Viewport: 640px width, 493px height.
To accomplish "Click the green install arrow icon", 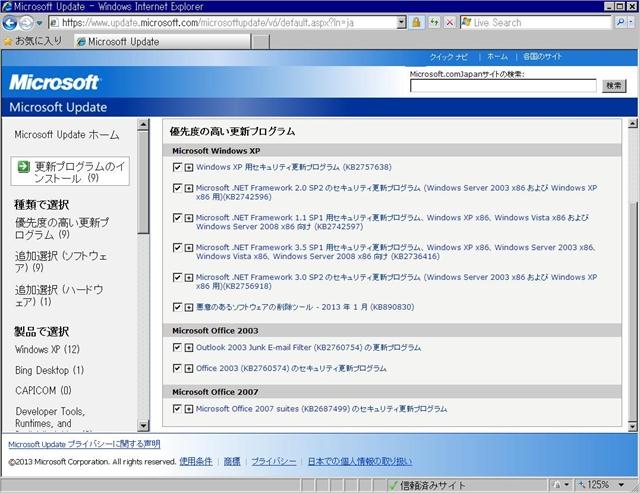I will [23, 167].
